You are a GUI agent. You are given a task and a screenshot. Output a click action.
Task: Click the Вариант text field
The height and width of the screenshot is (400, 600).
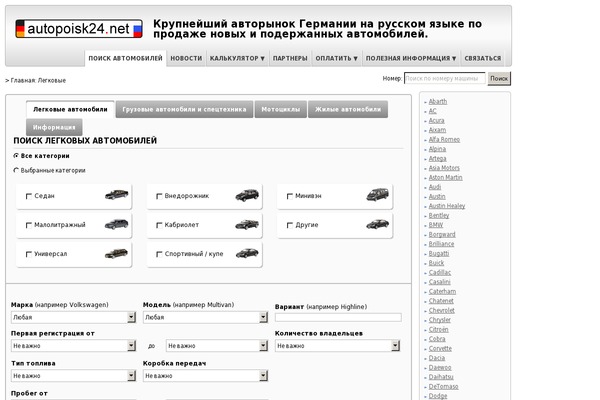tap(338, 317)
